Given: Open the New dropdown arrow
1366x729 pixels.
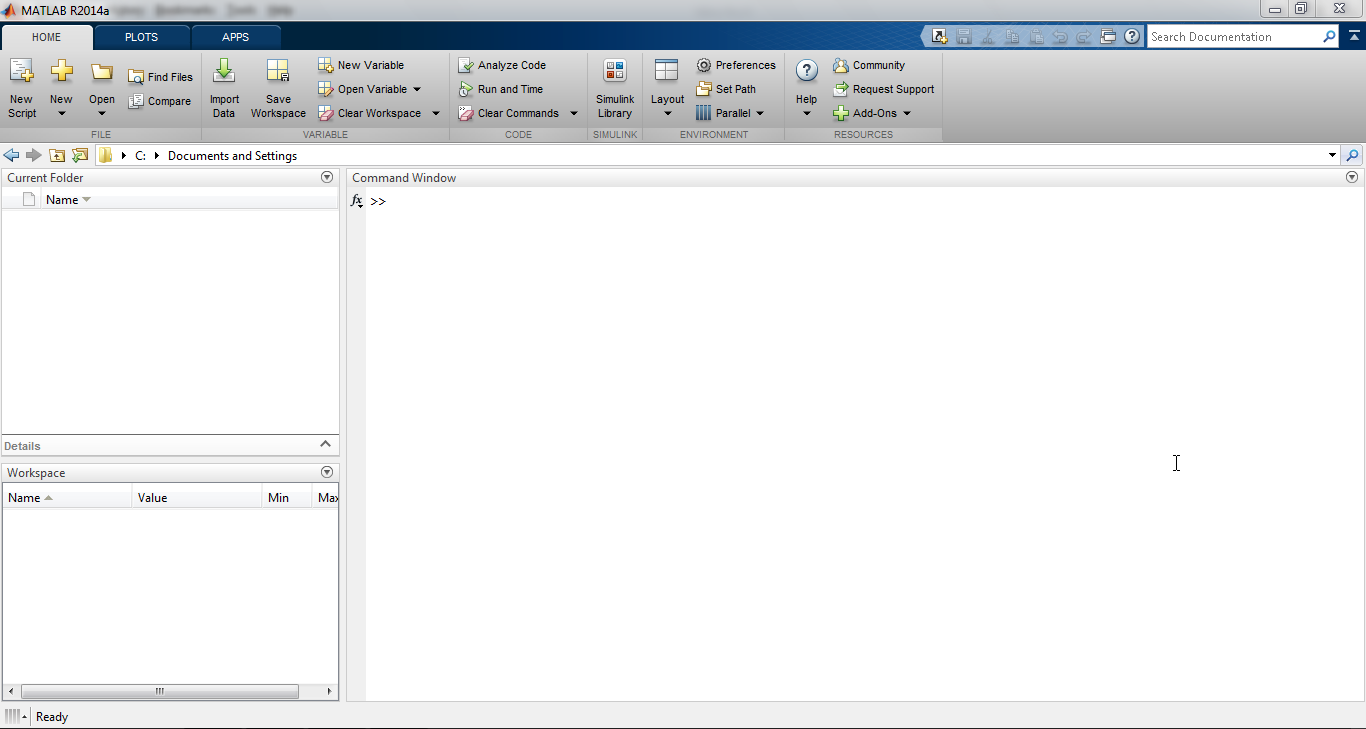Looking at the screenshot, I should point(62,113).
